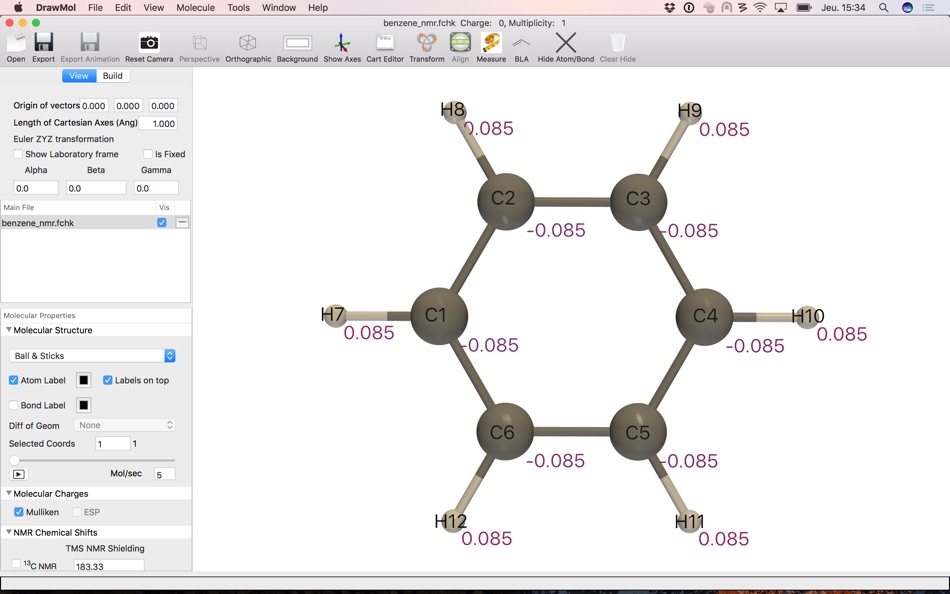
Task: Click the ESP charges checkbox
Action: click(x=77, y=512)
